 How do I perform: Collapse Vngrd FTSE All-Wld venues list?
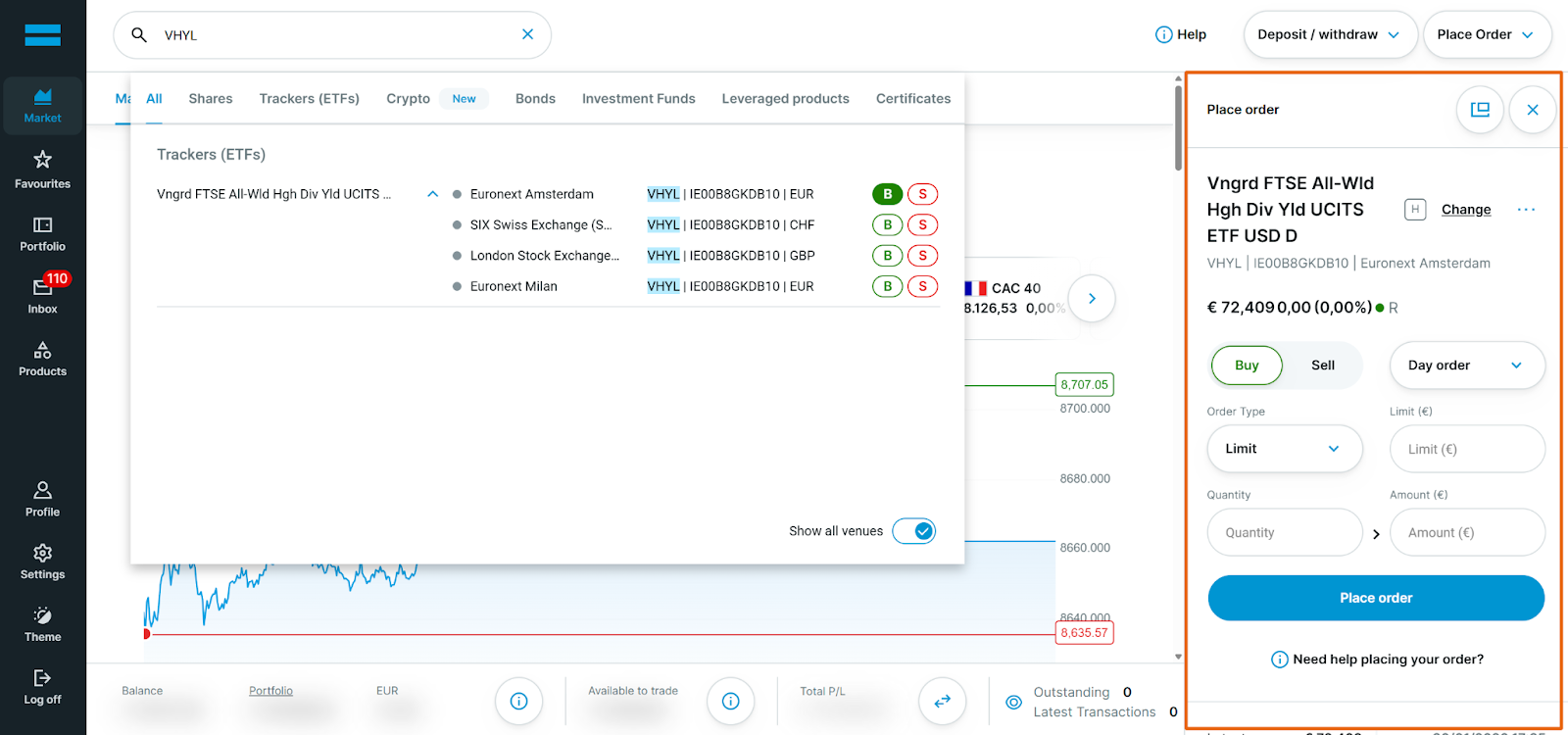(x=432, y=194)
